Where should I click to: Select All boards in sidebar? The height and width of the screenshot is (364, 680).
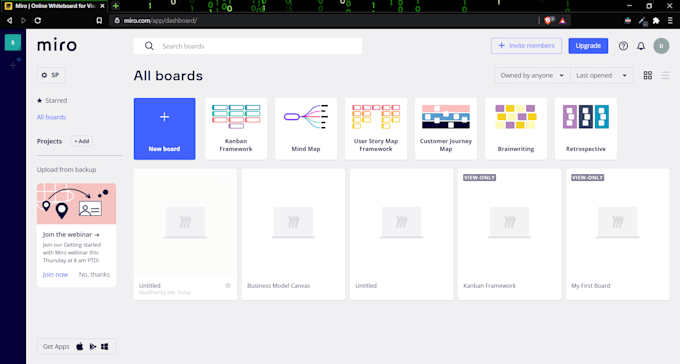(51, 117)
